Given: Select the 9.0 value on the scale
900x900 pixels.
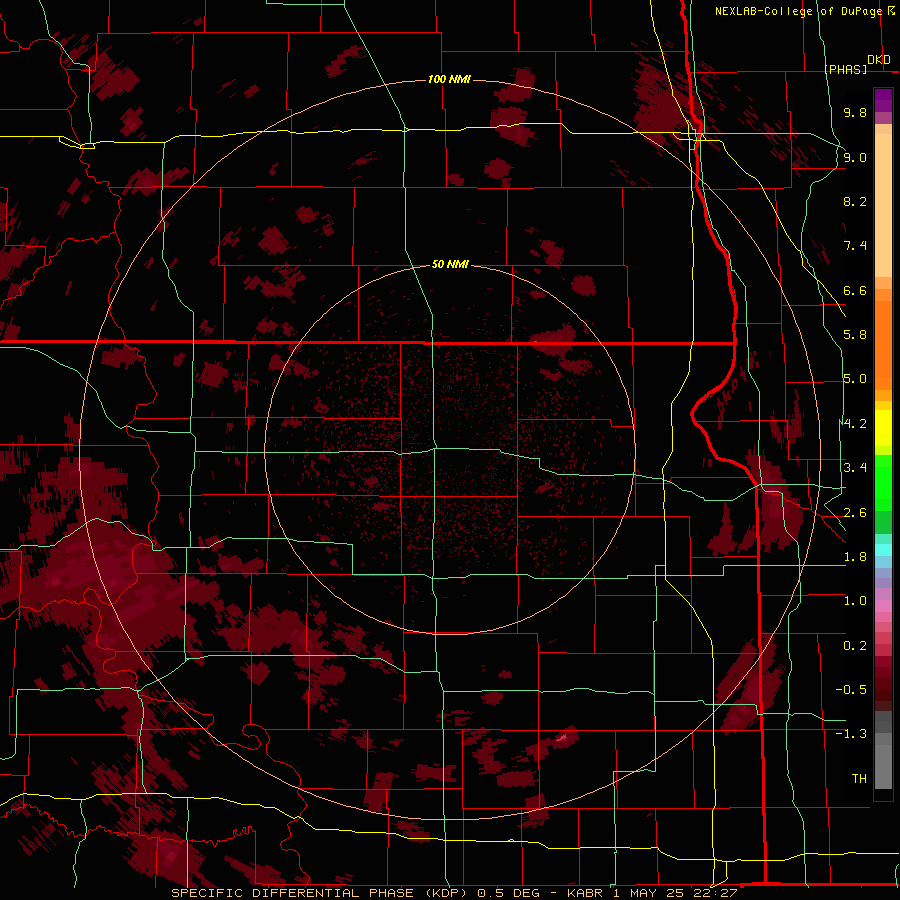Looking at the screenshot, I should tap(855, 157).
